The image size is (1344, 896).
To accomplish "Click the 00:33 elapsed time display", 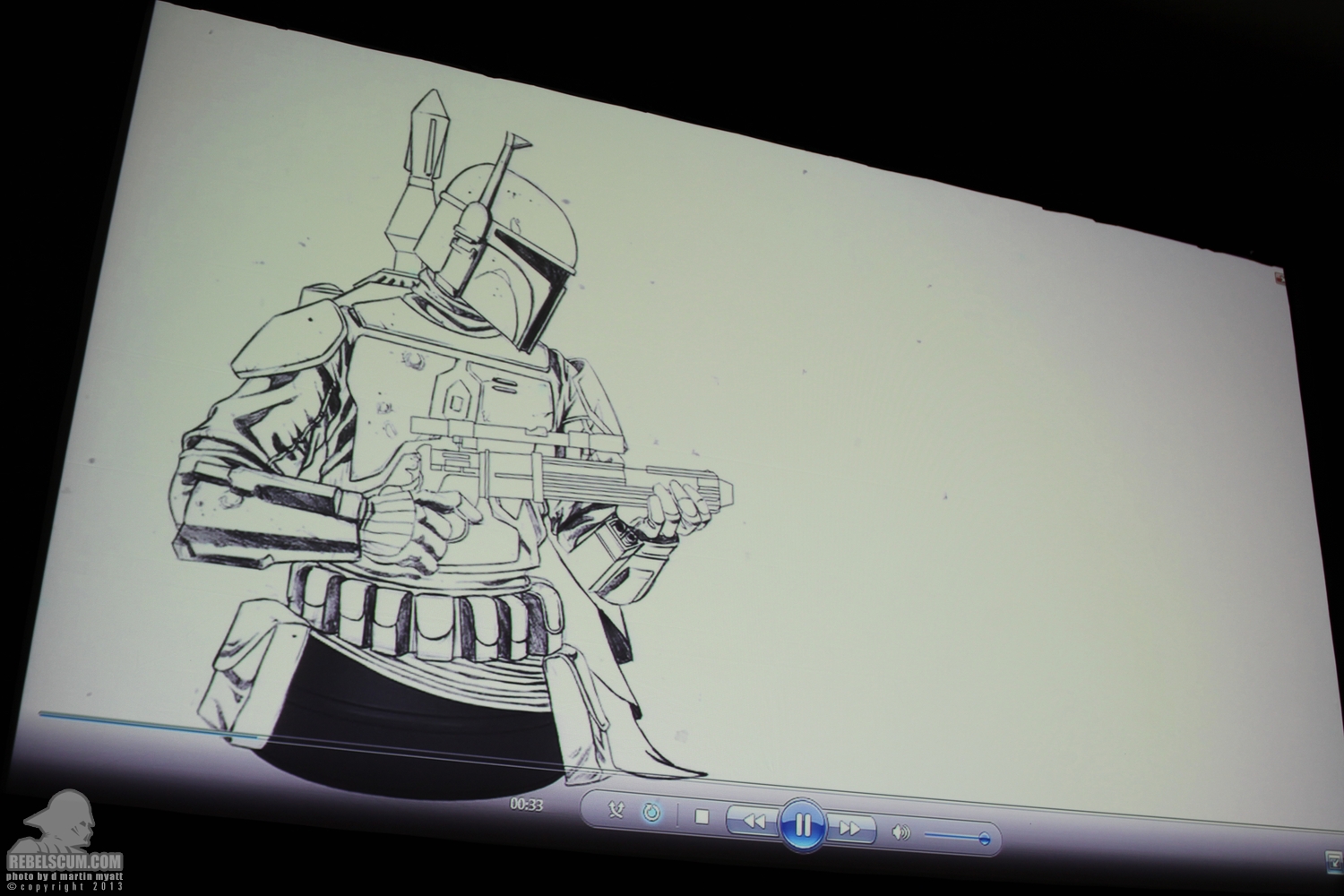I will point(527,804).
